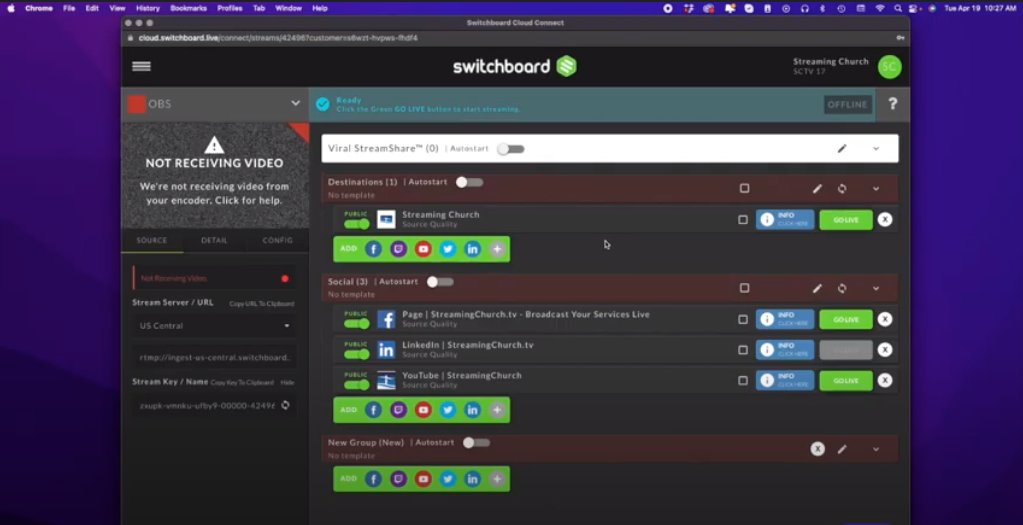Open the hamburger menu in Switchboard header

click(142, 66)
